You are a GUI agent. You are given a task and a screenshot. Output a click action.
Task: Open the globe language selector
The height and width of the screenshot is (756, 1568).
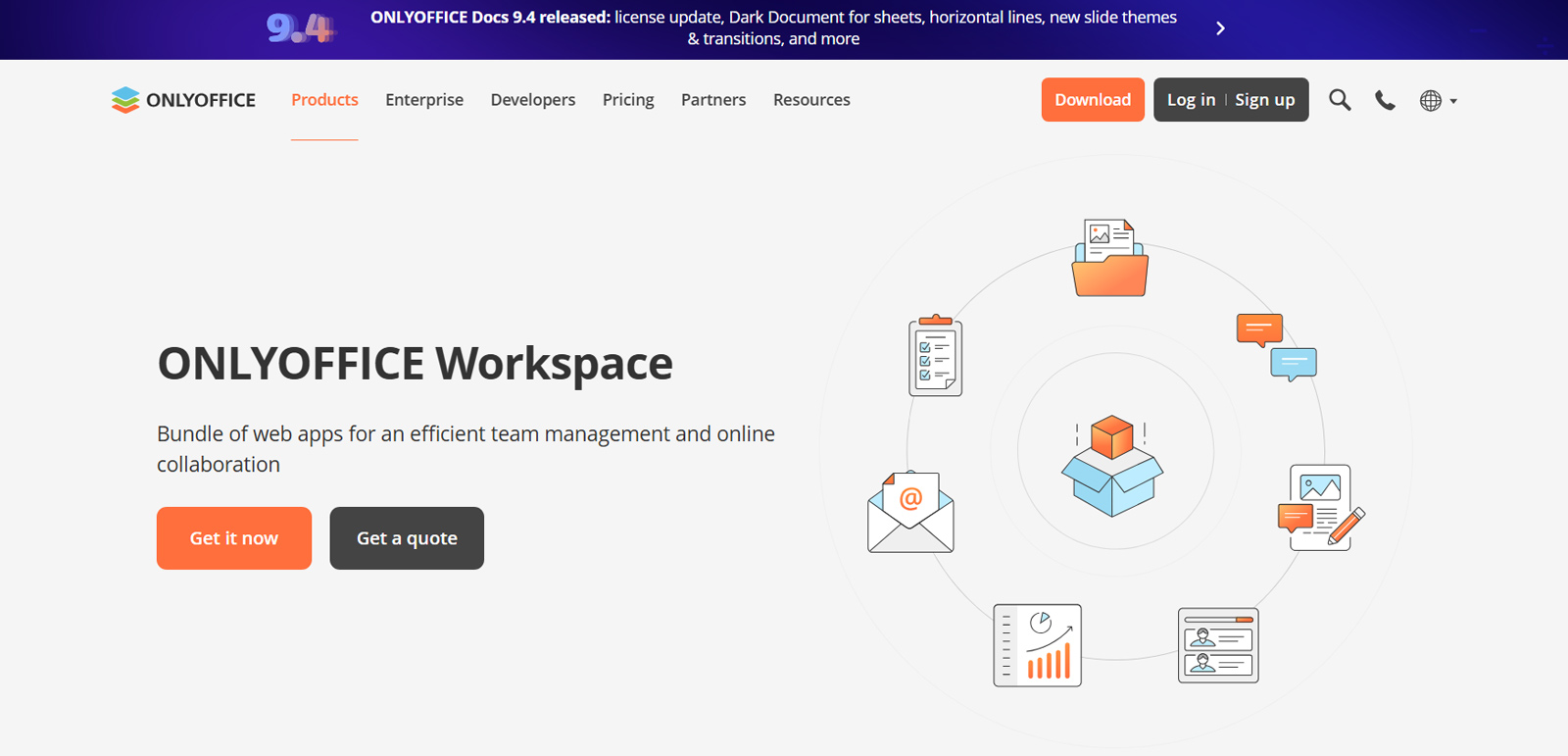[x=1438, y=100]
